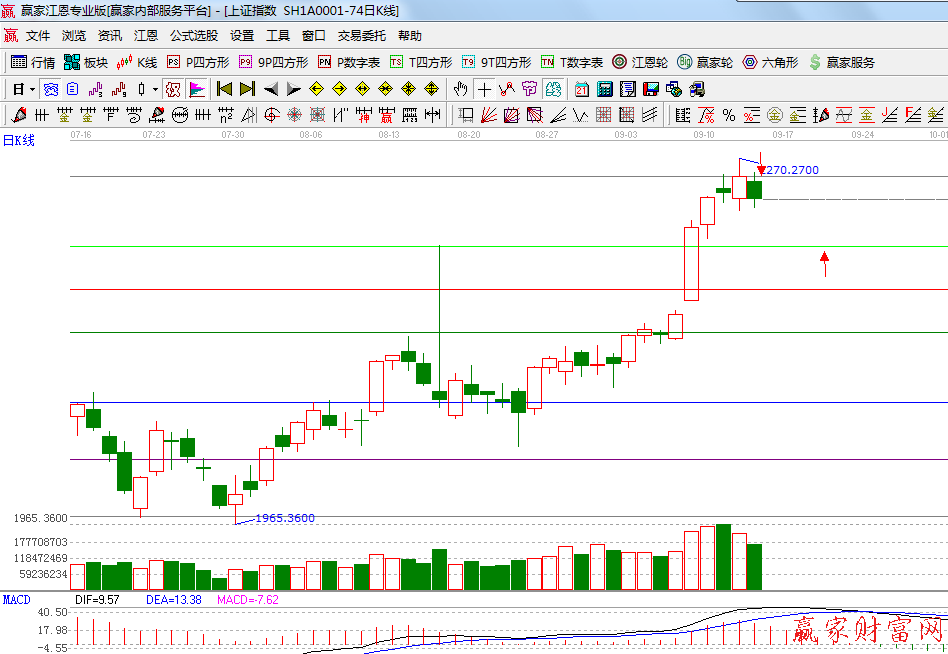Screen dimensions: 948x654
Task: Open the candlestick style dropdown arrow
Action: [x=154, y=89]
